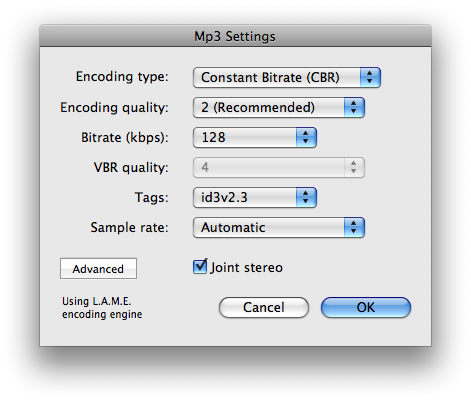The height and width of the screenshot is (401, 471).
Task: Uncheck the Joint stereo checkbox
Action: (200, 267)
